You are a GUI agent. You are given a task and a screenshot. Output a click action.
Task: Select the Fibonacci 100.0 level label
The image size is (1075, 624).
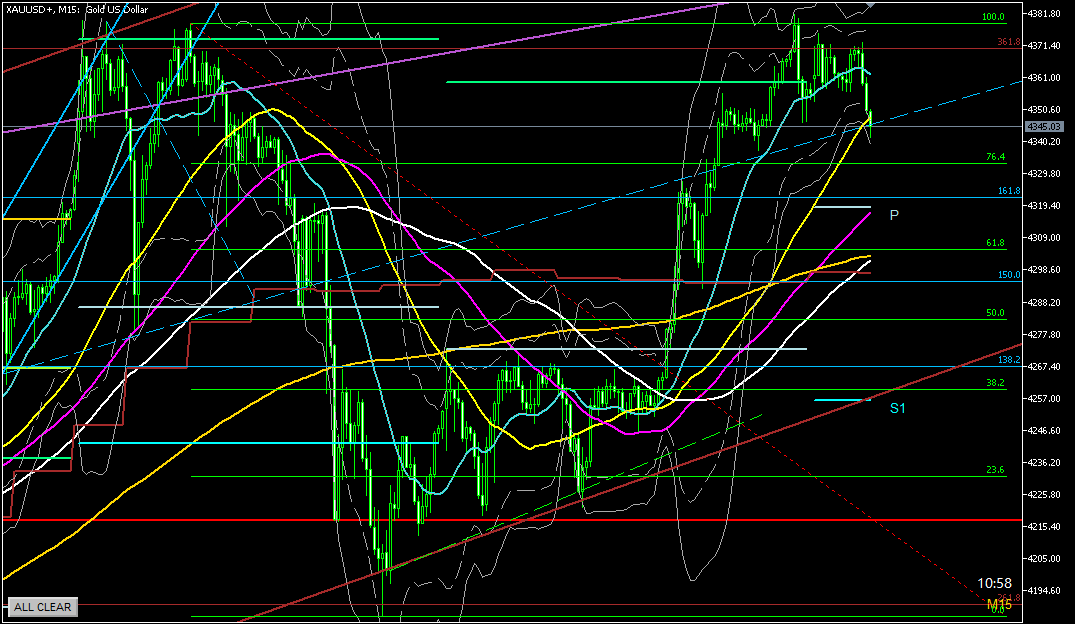coord(992,17)
